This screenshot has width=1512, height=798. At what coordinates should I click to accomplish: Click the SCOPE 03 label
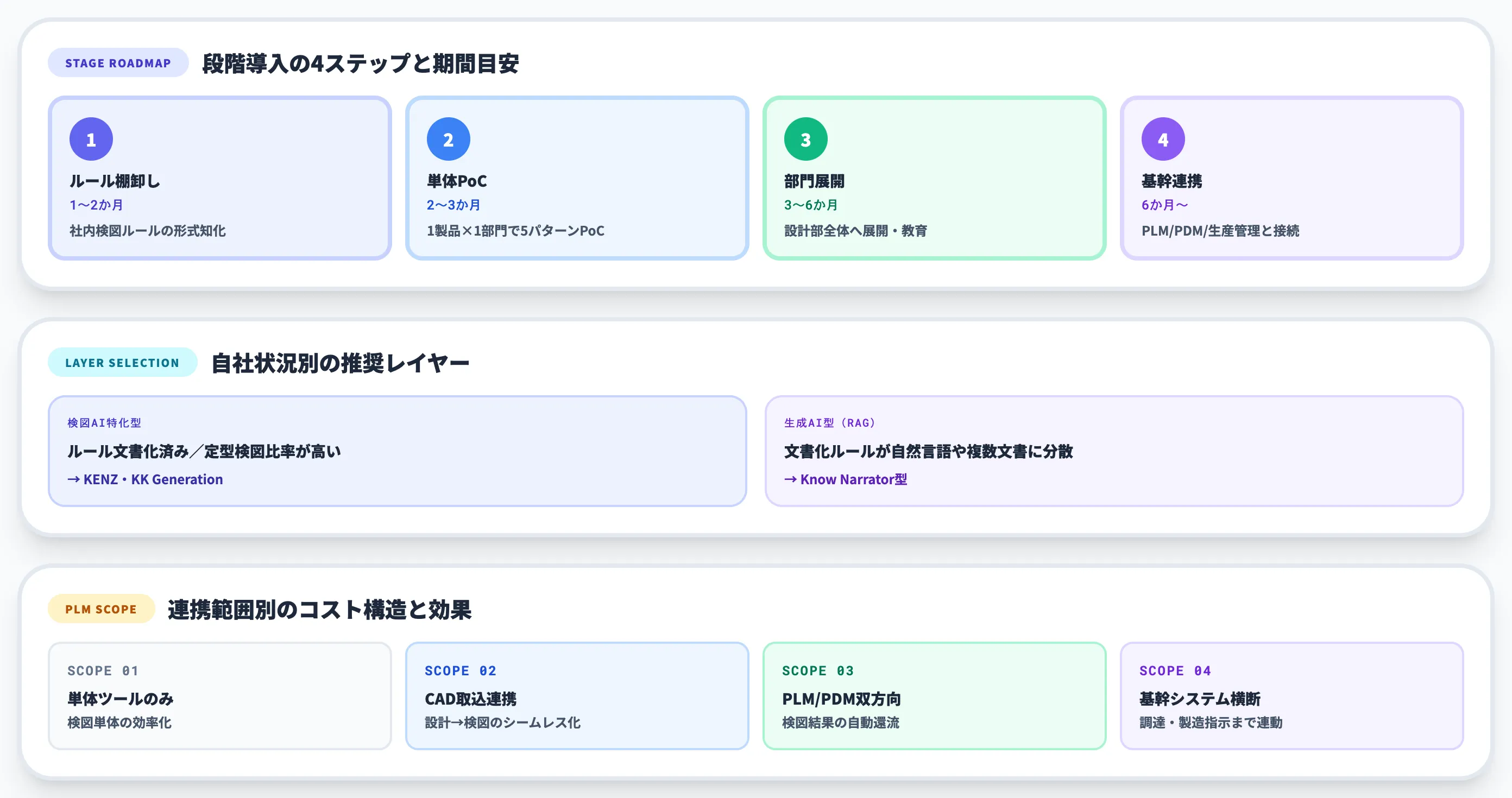pyautogui.click(x=817, y=670)
